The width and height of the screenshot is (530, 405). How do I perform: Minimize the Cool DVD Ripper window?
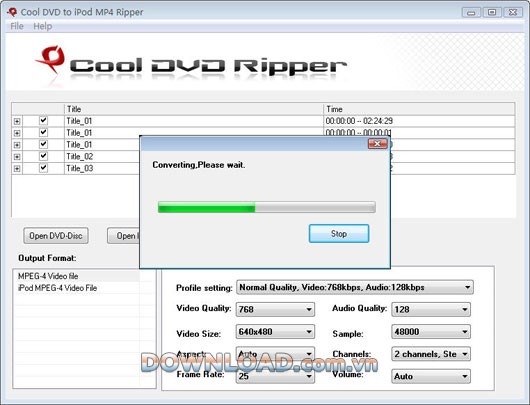pos(471,13)
